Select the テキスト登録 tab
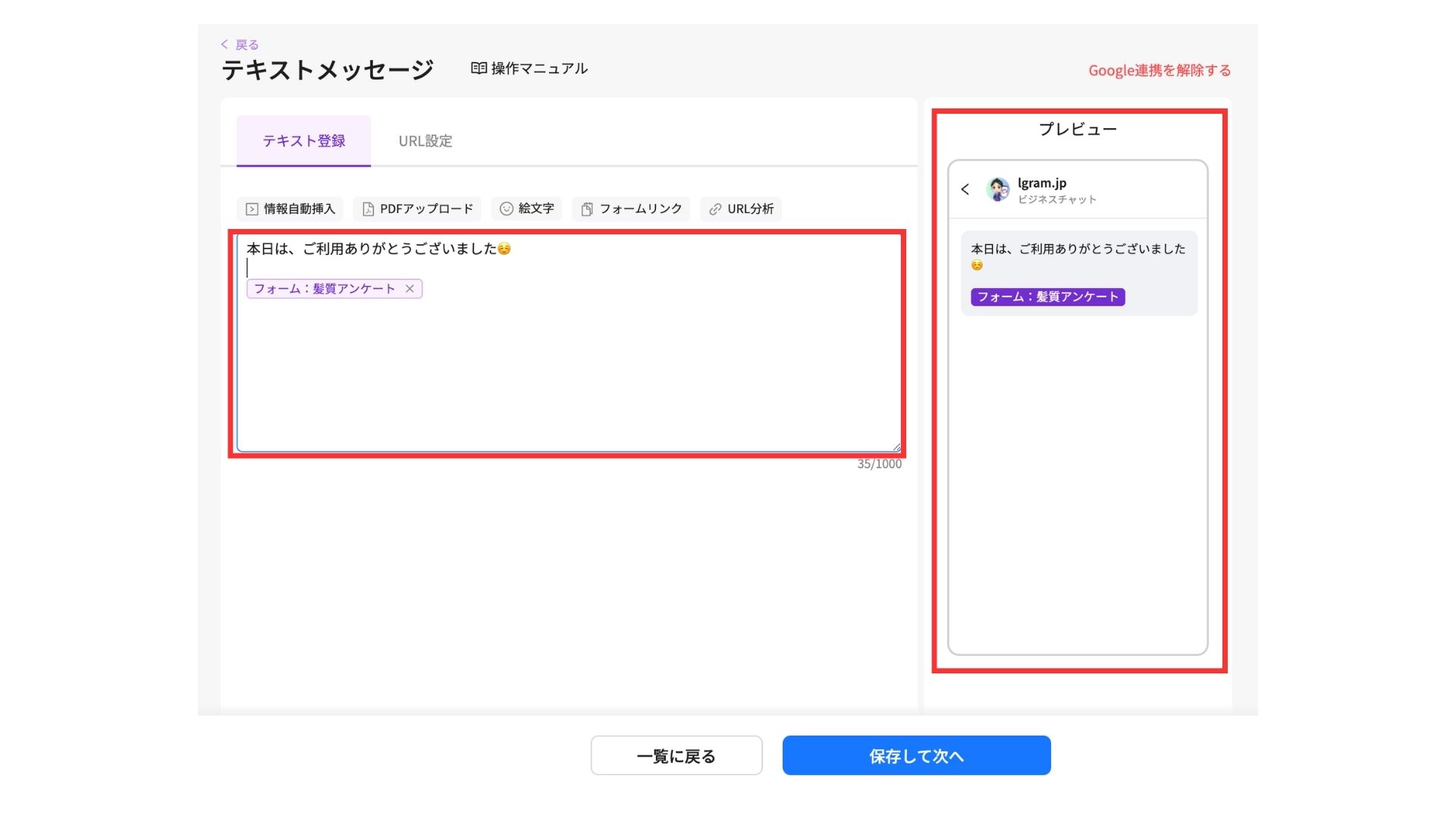This screenshot has width=1456, height=819. pos(303,141)
